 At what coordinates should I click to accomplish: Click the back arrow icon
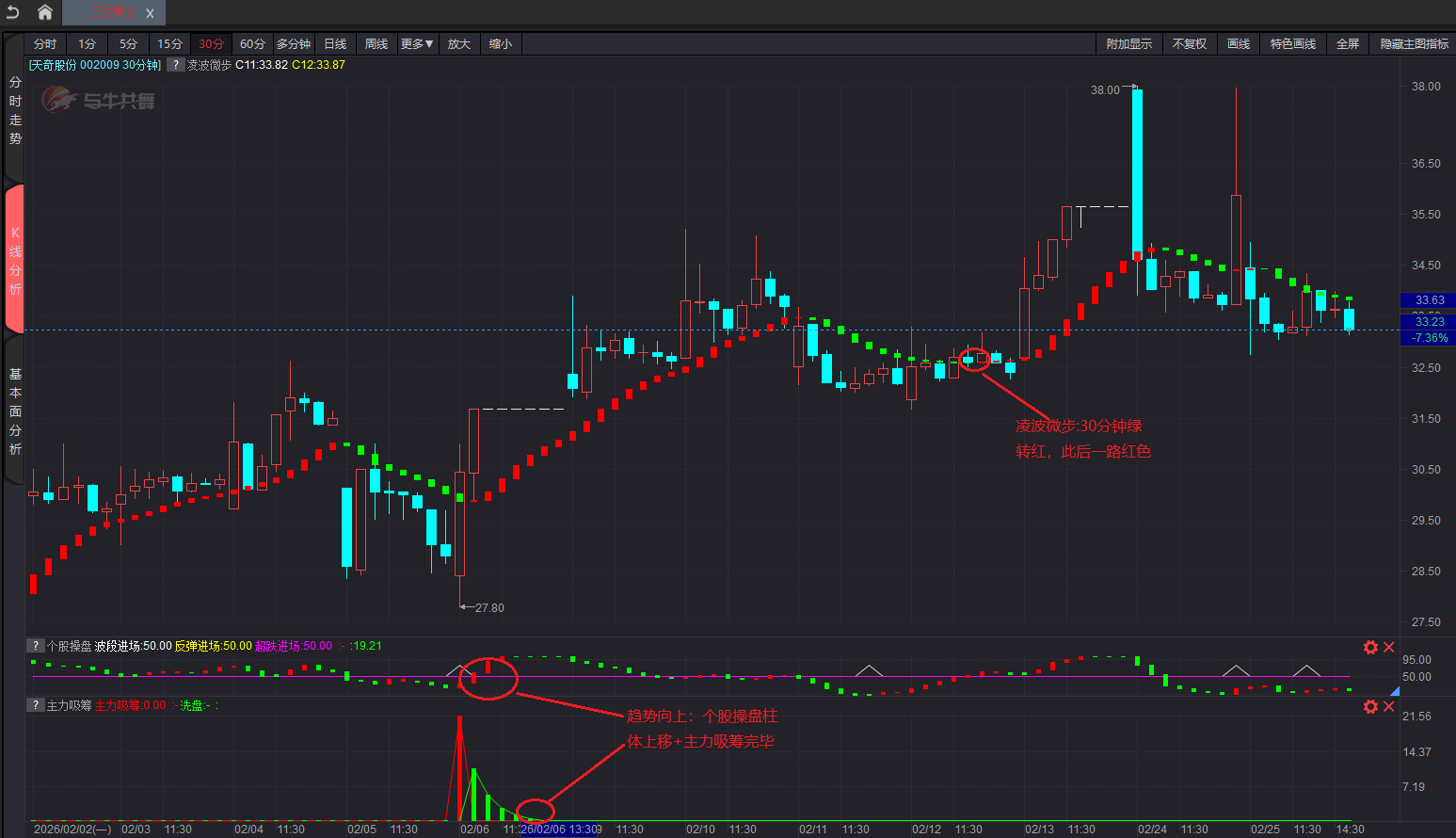click(x=13, y=12)
